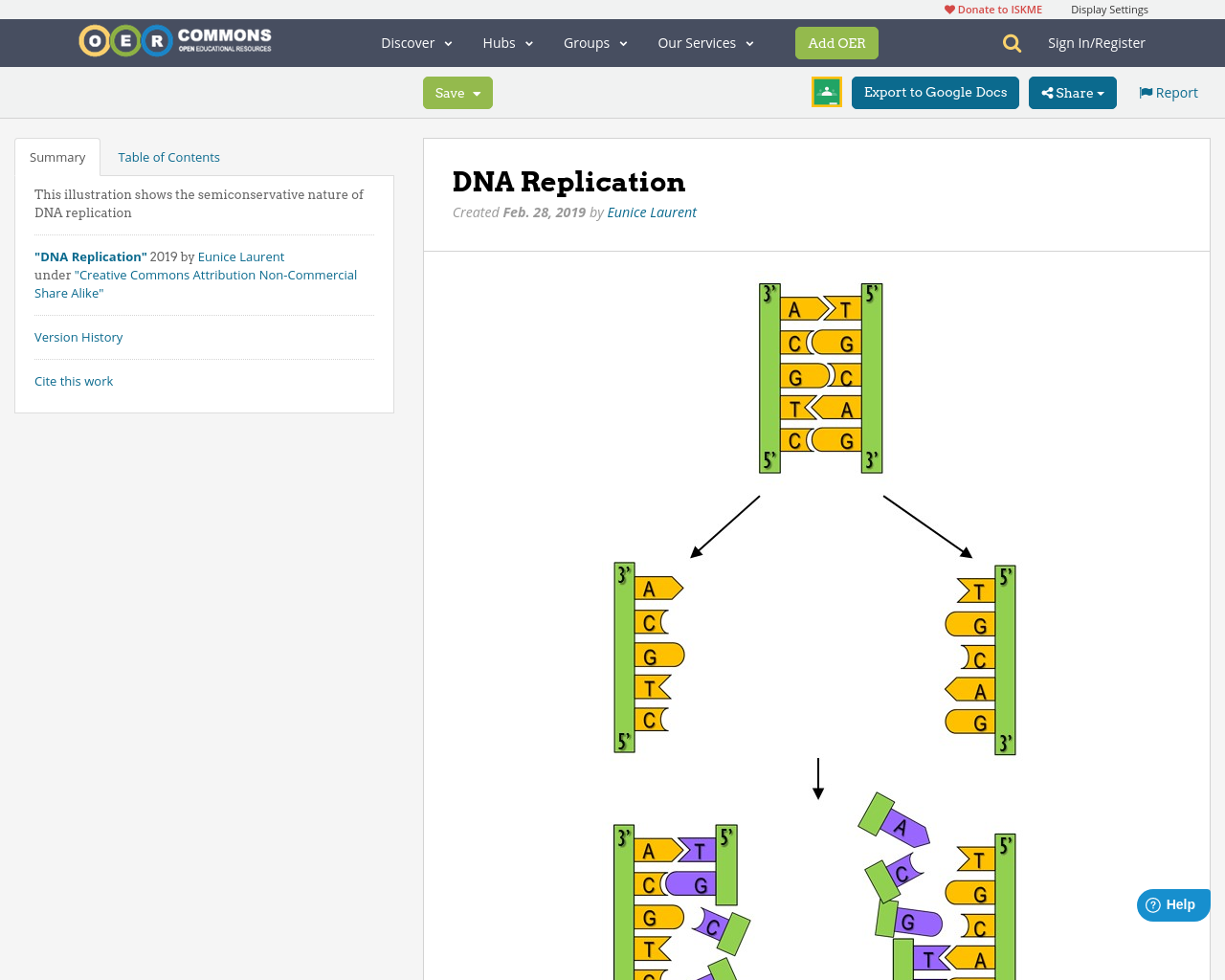
Task: Select the Summary tab
Action: [56, 156]
